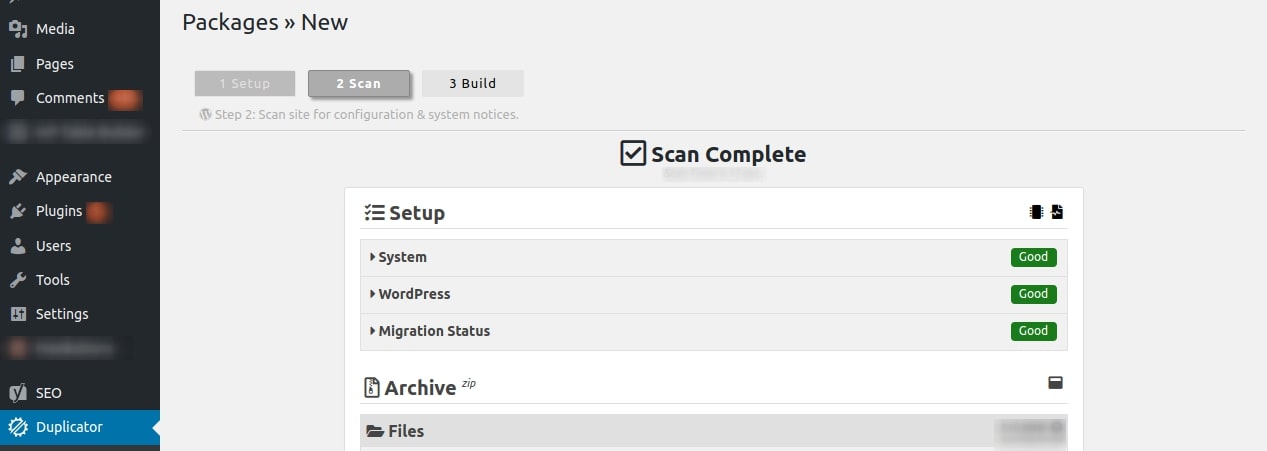Click the archive panel toggle icon
The height and width of the screenshot is (451, 1267).
tap(1055, 382)
